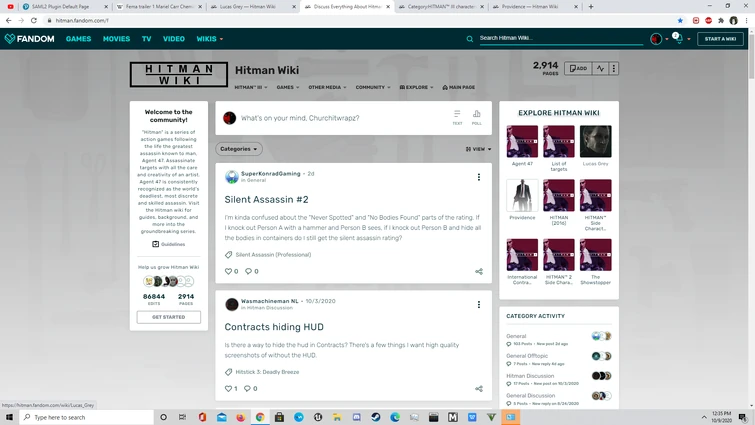Create a poll via POLL icon
755x425 pixels.
pyautogui.click(x=476, y=117)
